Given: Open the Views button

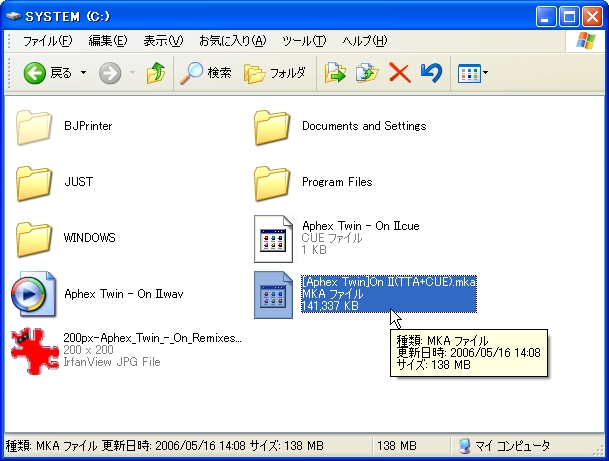Looking at the screenshot, I should (x=469, y=73).
